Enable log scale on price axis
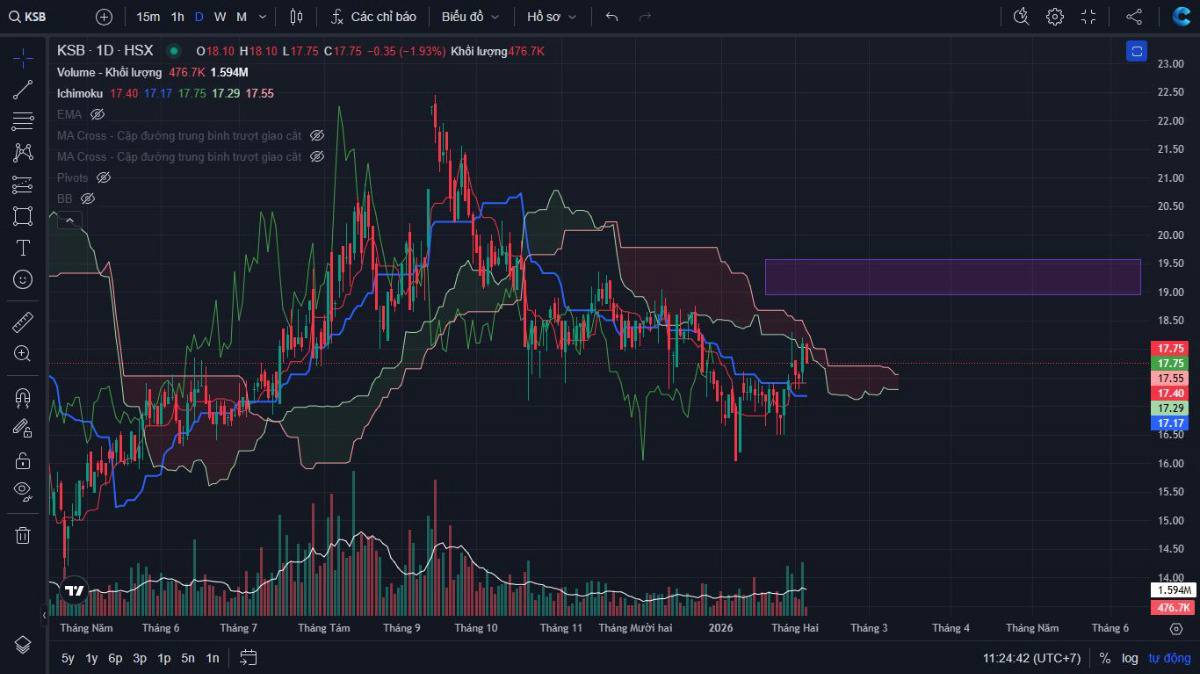The height and width of the screenshot is (674, 1200). (1130, 658)
